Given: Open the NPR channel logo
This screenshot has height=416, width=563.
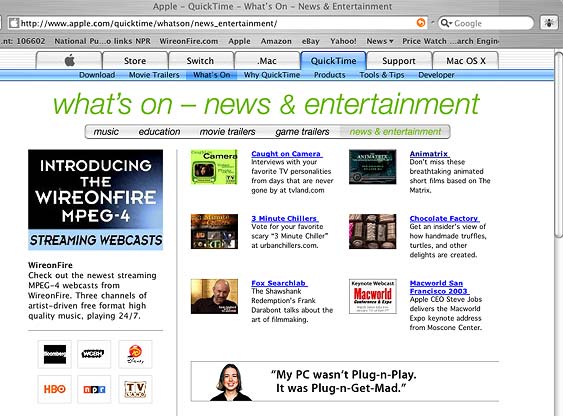Looking at the screenshot, I should click(94, 389).
